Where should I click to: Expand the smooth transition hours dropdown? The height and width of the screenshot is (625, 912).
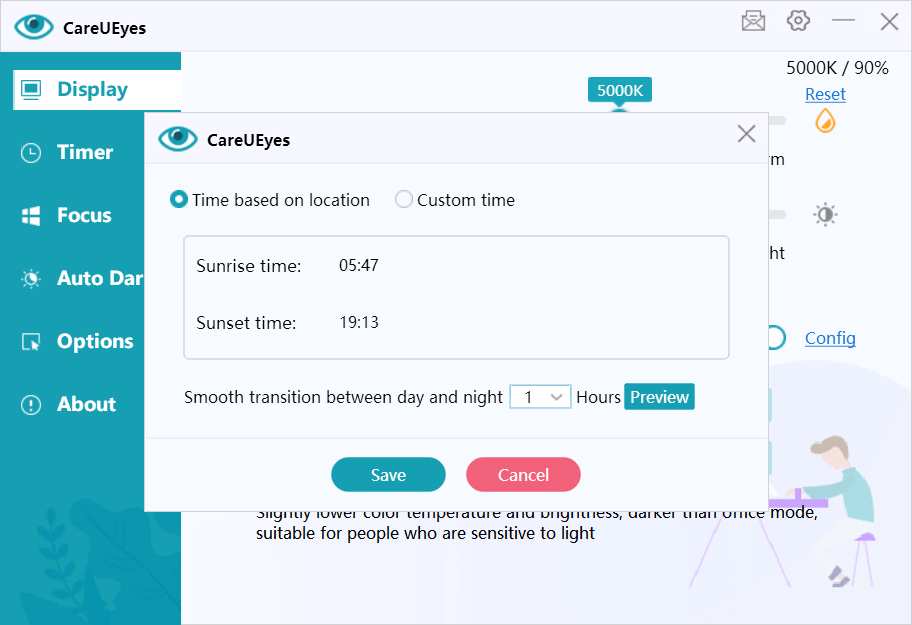[540, 397]
